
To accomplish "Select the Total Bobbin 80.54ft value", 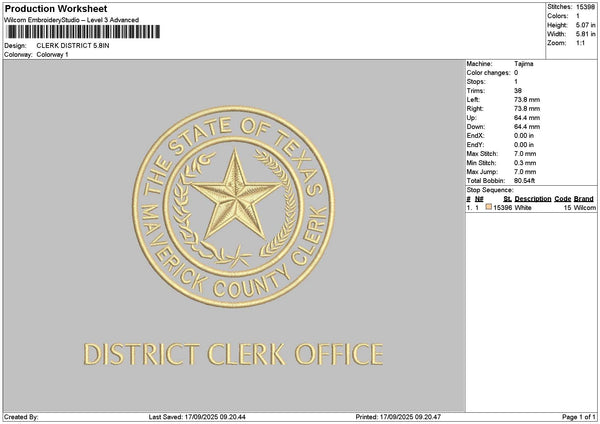I will [526, 178].
